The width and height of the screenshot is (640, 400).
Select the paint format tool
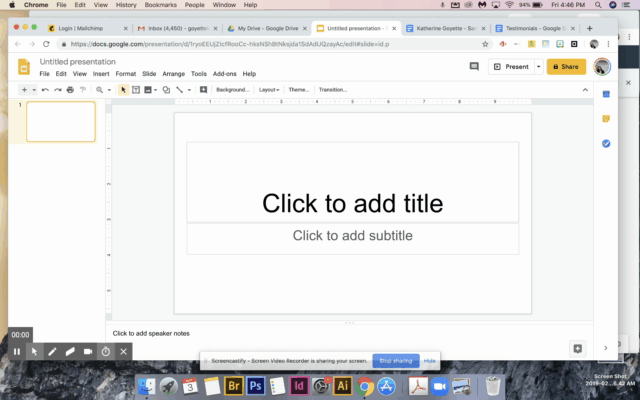point(83,90)
